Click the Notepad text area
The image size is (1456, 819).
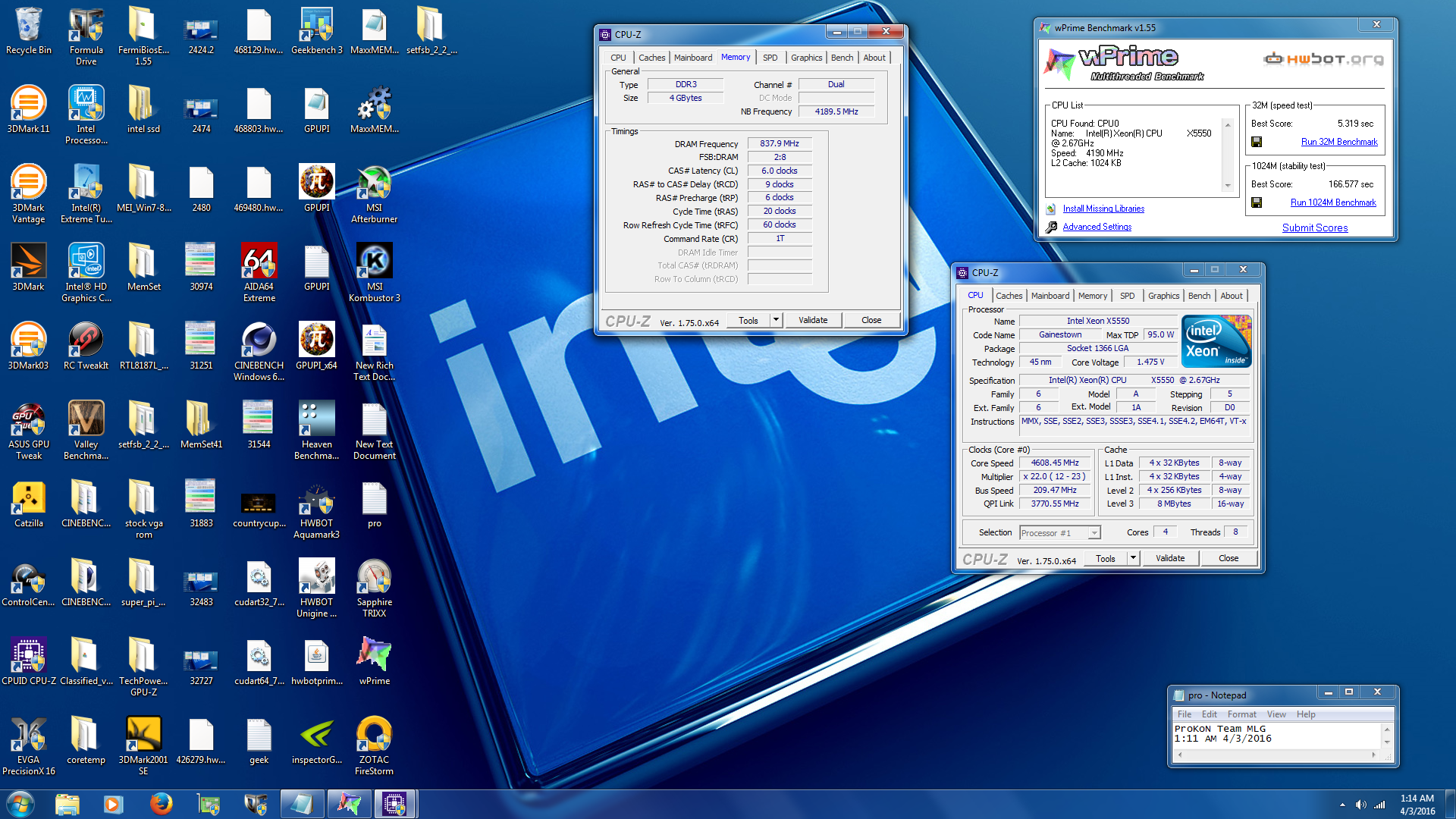[x=1278, y=736]
